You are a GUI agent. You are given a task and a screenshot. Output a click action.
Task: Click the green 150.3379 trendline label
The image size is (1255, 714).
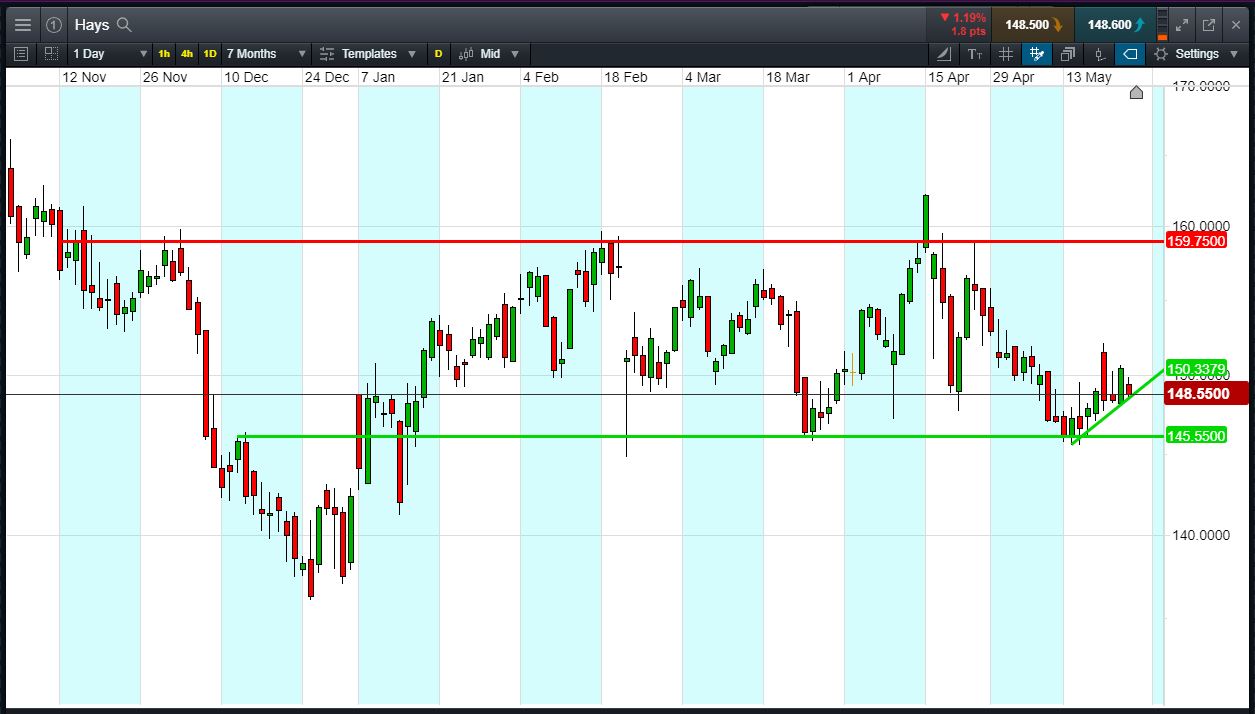[1196, 369]
